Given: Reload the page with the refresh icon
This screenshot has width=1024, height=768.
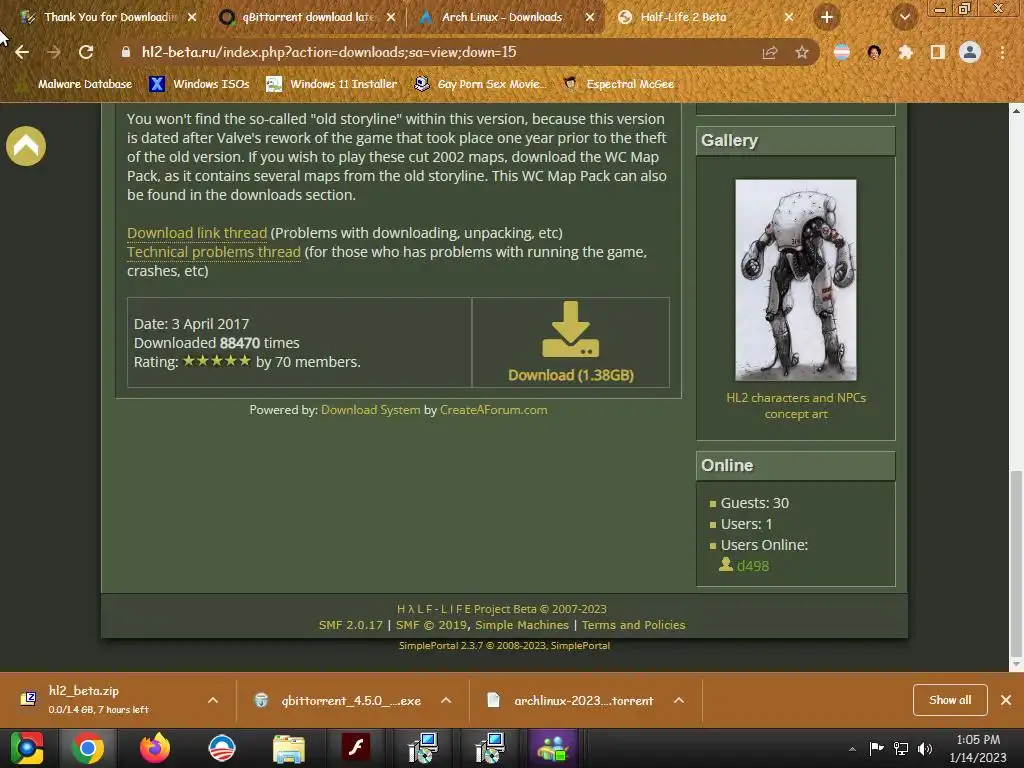Looking at the screenshot, I should (x=86, y=52).
